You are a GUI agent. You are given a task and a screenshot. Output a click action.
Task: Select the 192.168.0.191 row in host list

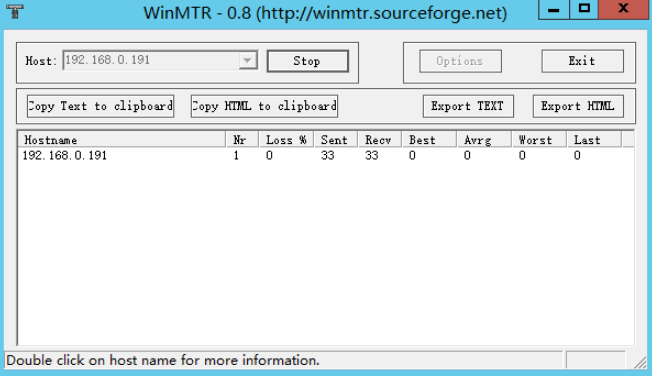pos(326,156)
